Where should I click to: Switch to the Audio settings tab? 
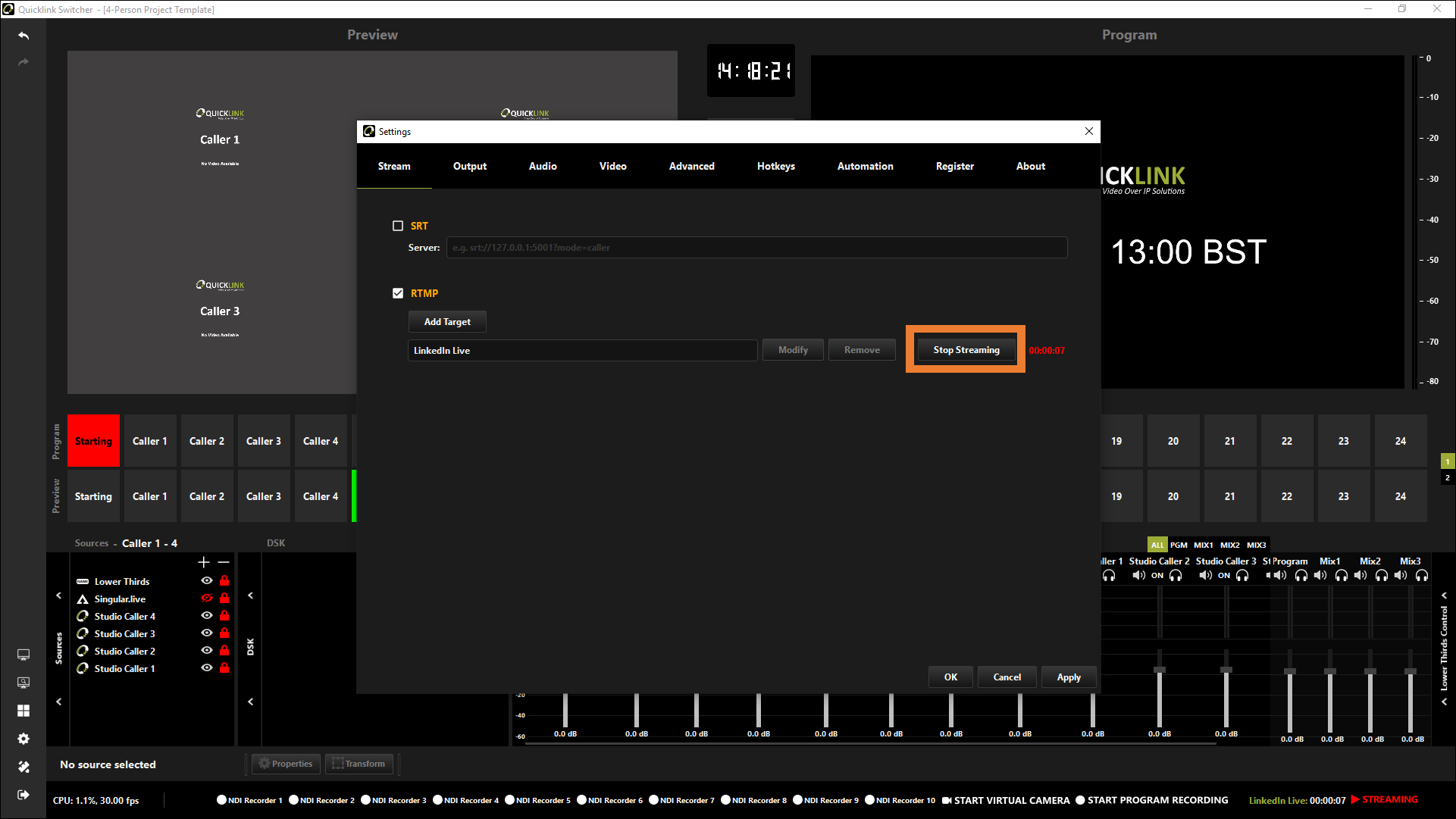(543, 166)
